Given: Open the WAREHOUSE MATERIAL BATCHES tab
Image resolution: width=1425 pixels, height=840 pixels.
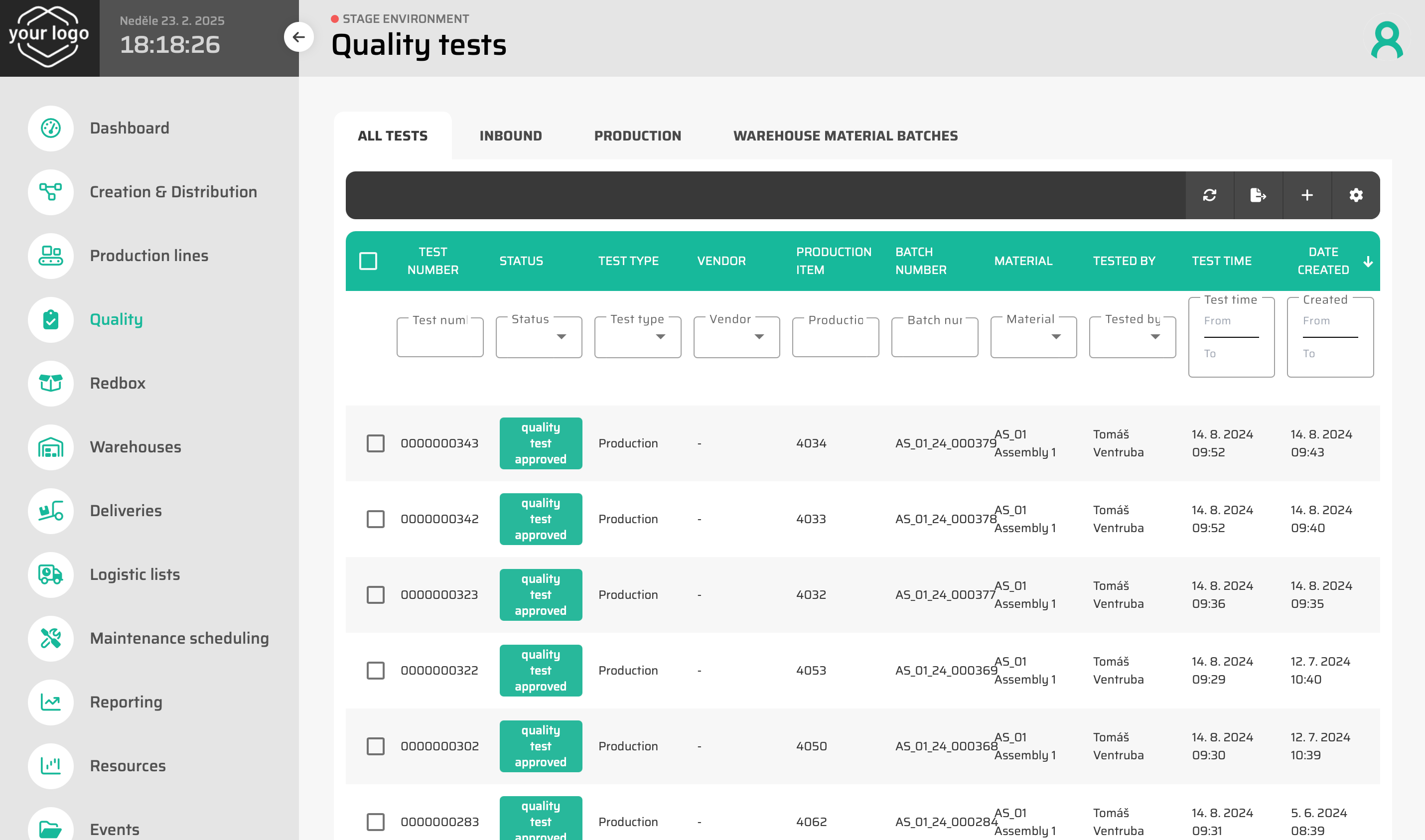Looking at the screenshot, I should pos(845,136).
